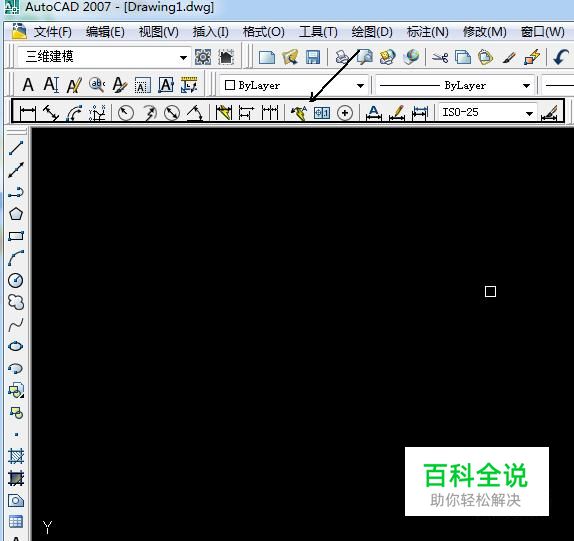Click the Open file icon
The width and height of the screenshot is (574, 541).
(x=290, y=57)
